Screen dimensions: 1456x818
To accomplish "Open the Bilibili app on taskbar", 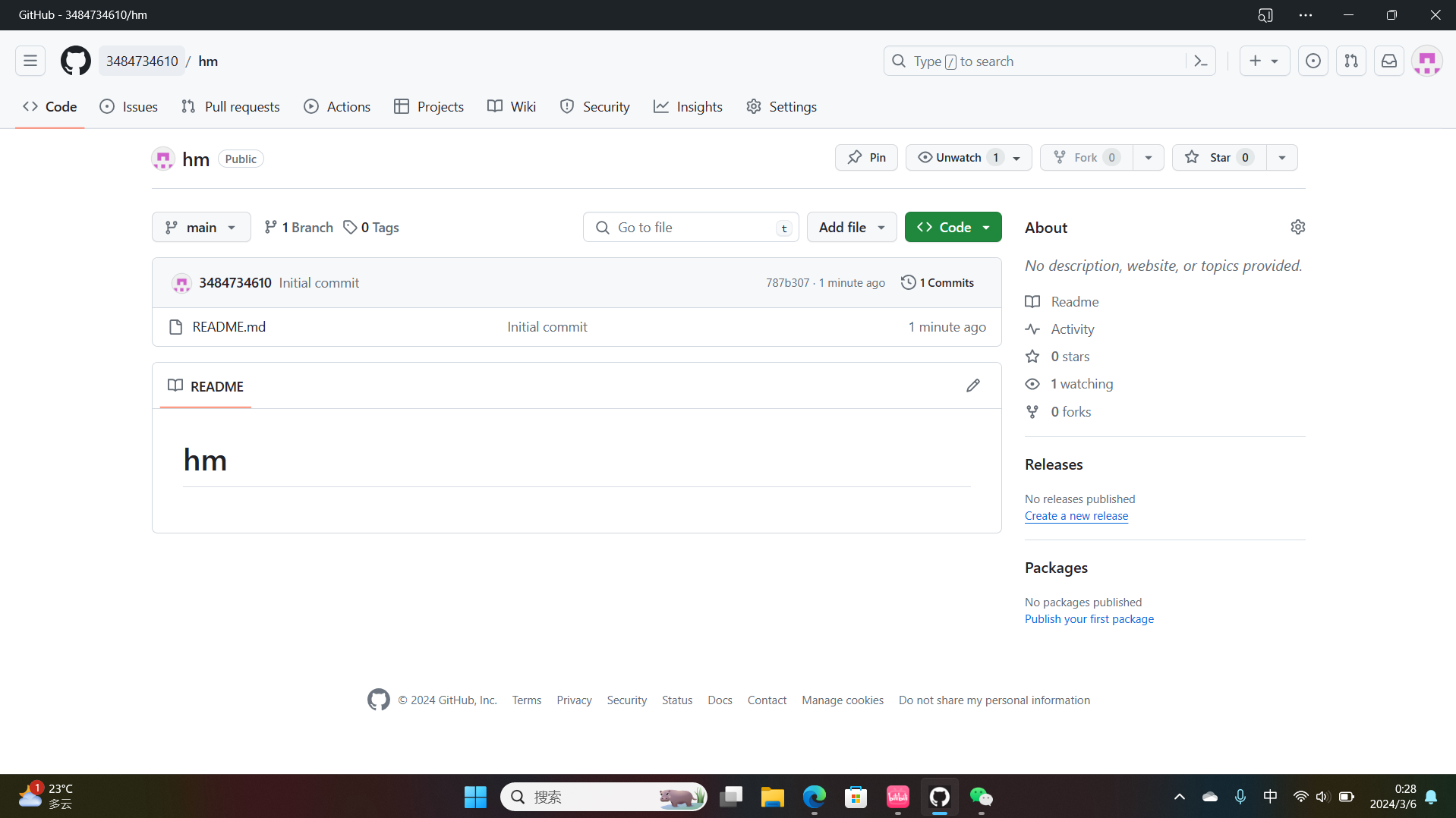I will tap(898, 797).
